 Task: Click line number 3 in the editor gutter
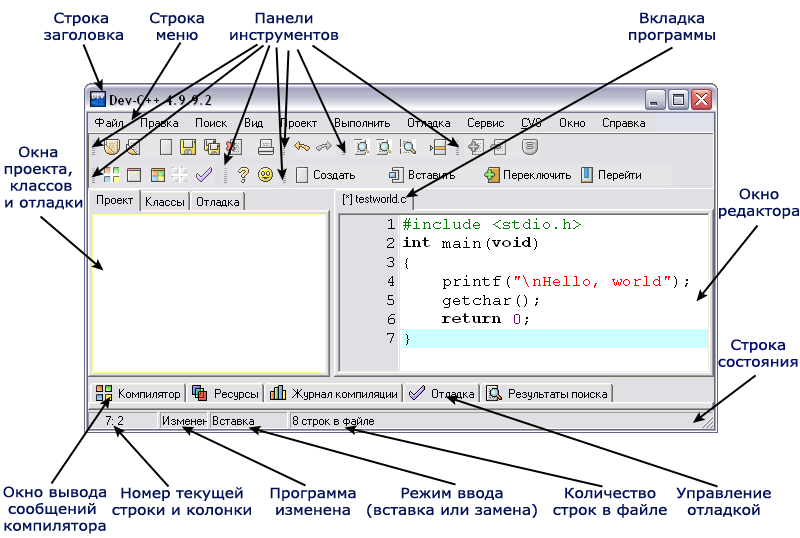pos(390,262)
